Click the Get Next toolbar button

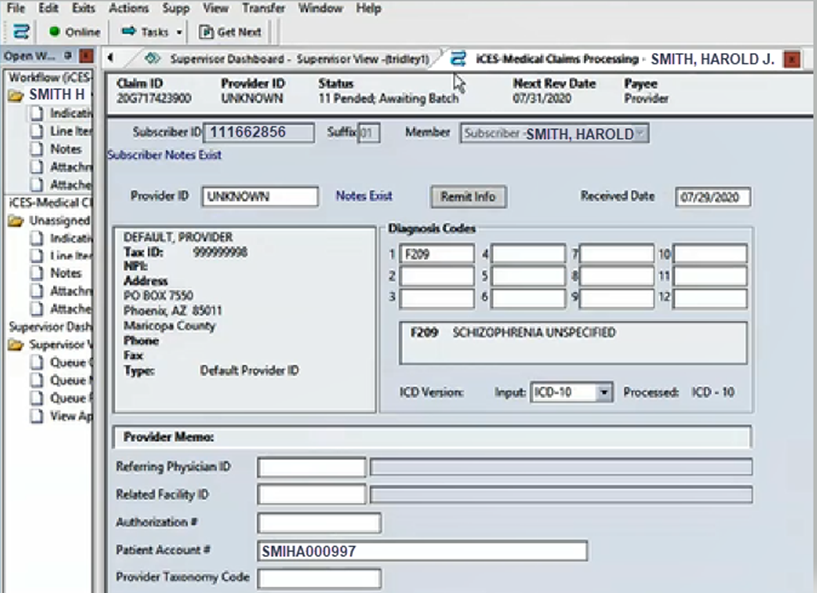[x=232, y=32]
